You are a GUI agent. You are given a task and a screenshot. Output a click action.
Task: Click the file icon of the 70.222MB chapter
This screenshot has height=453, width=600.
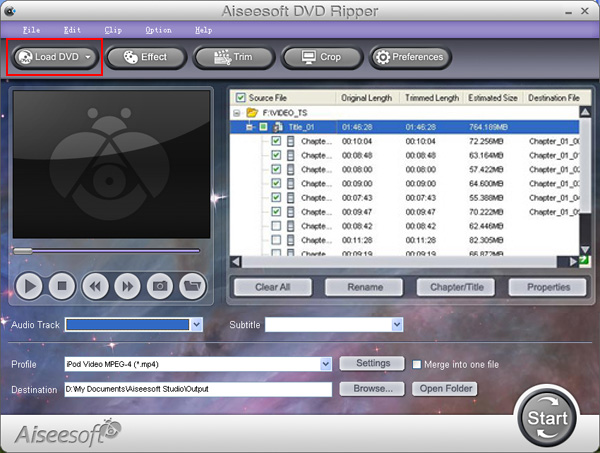(x=291, y=212)
